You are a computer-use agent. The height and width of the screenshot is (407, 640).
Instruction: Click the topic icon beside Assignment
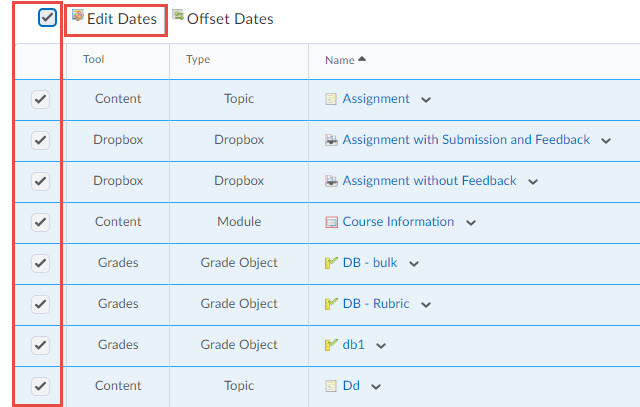point(332,99)
